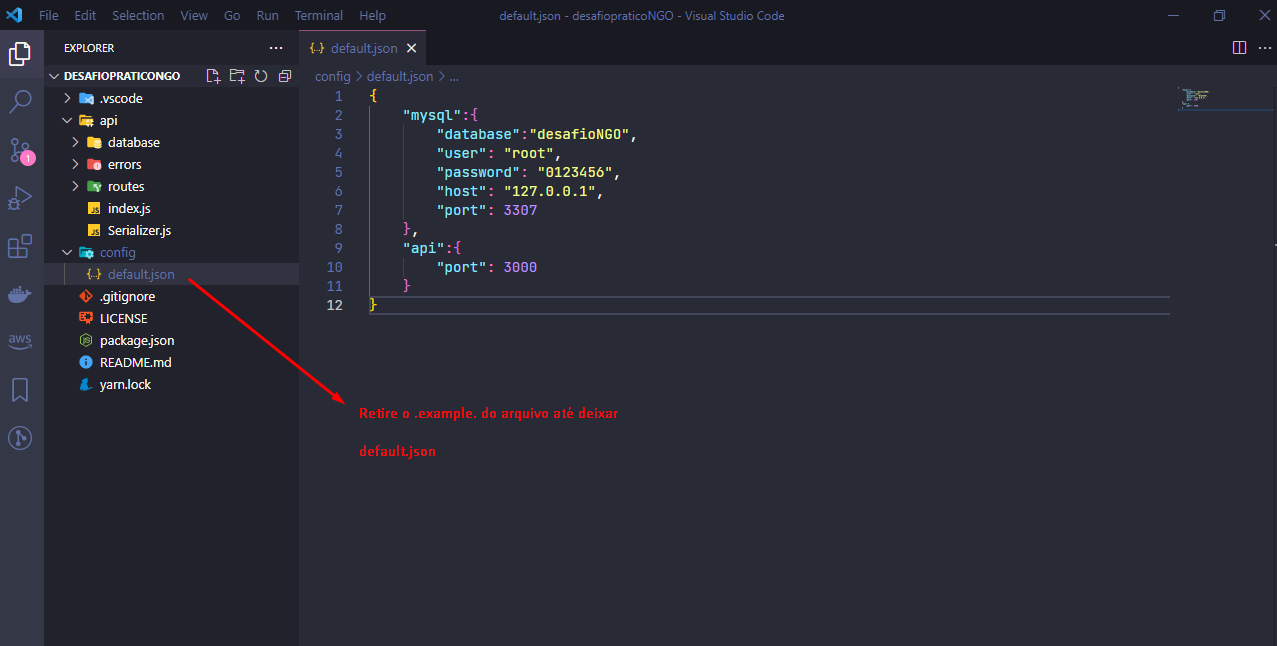
Task: Split the editor to the right
Action: (1239, 48)
